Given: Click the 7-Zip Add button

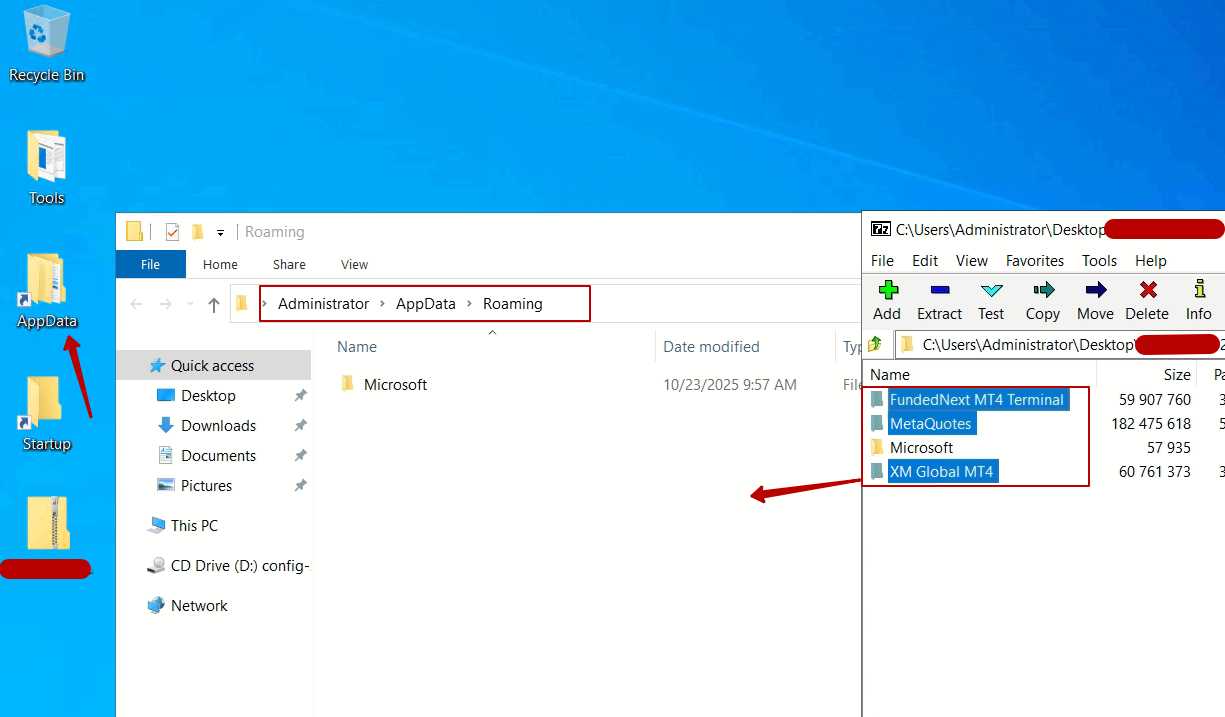Looking at the screenshot, I should click(x=887, y=300).
